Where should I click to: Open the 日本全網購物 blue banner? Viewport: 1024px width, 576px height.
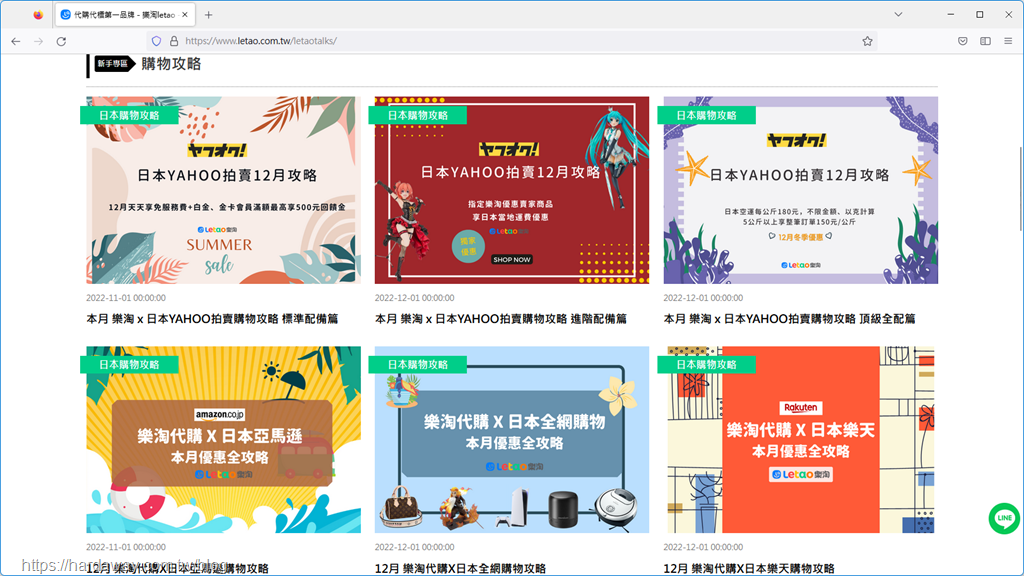(512, 440)
